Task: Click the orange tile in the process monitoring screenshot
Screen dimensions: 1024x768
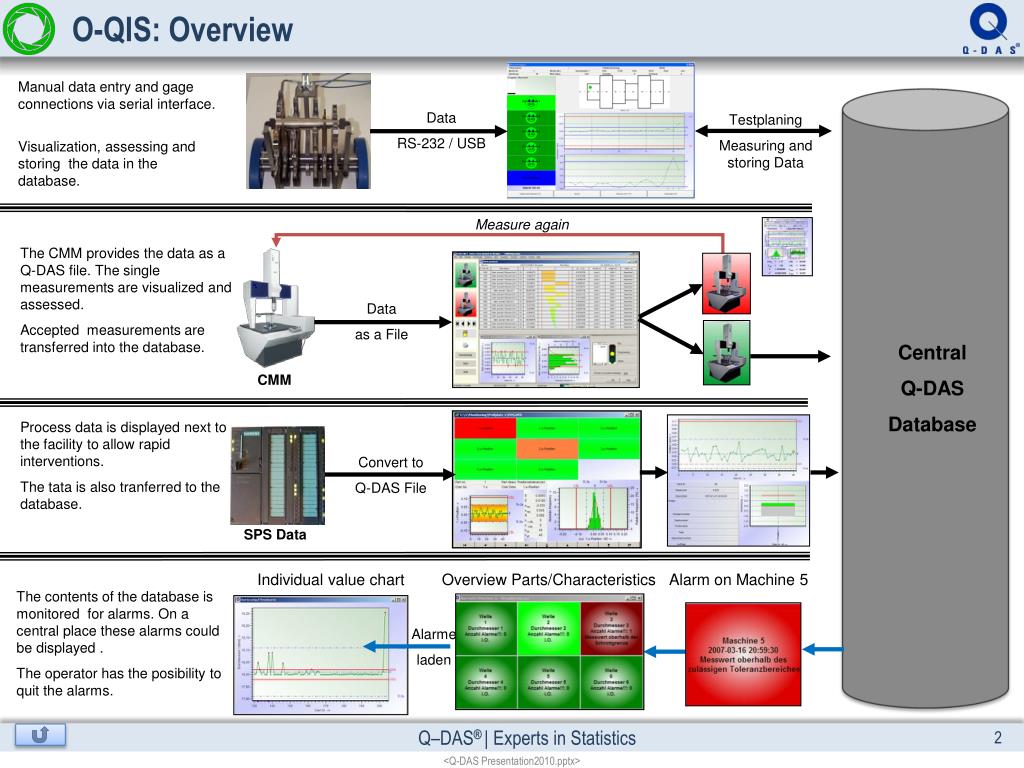Action: pos(547,449)
